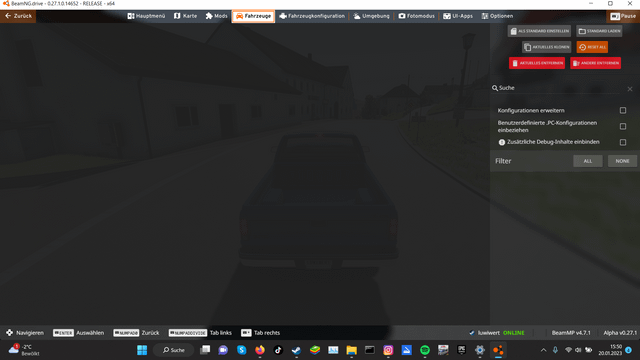Open Task View from taskbar
This screenshot has height=360, width=640.
pyautogui.click(x=205, y=350)
